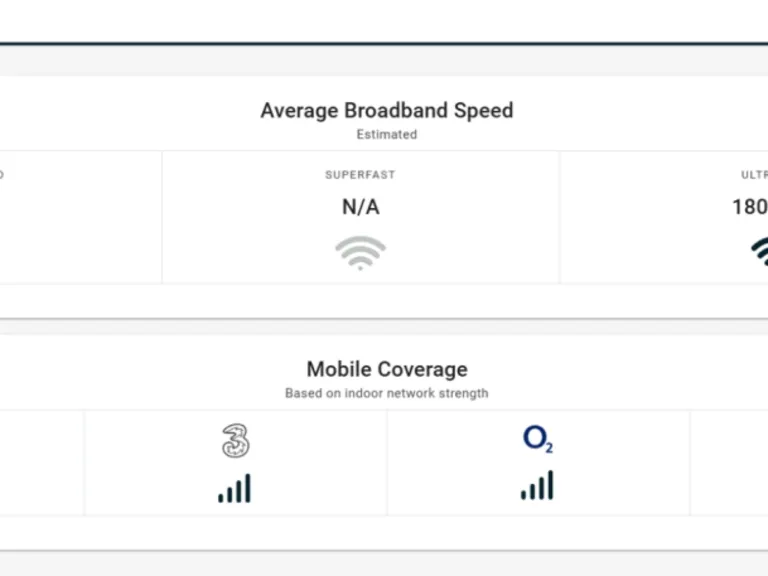Click the empty cell left of Three

tap(42, 463)
